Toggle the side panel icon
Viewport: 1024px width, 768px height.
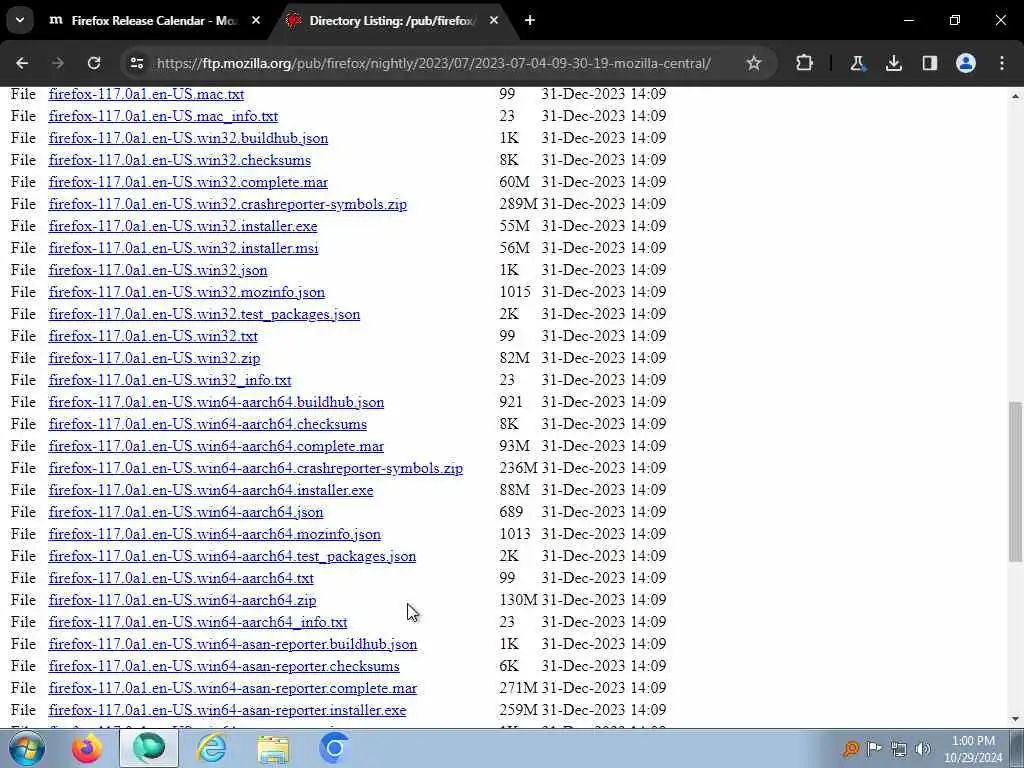[x=929, y=63]
